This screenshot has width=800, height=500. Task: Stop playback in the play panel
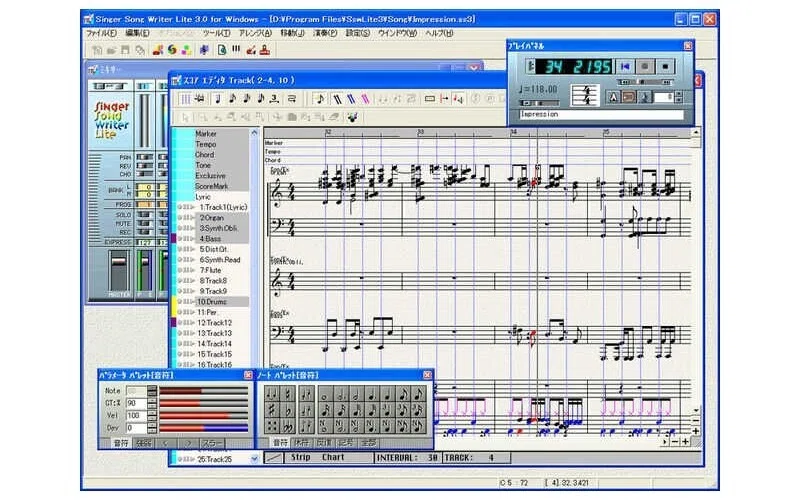pyautogui.click(x=665, y=66)
